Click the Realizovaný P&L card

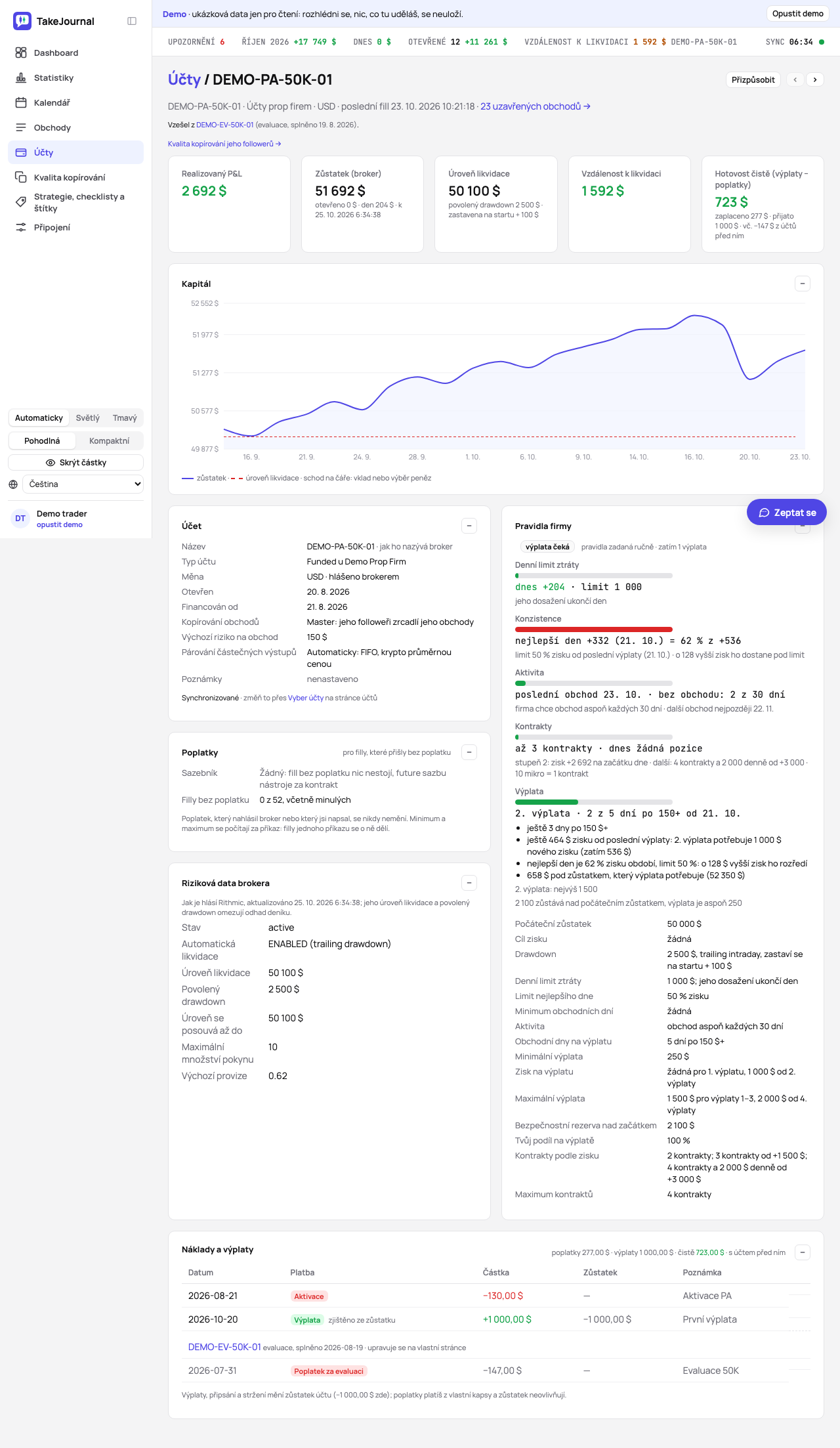point(230,204)
